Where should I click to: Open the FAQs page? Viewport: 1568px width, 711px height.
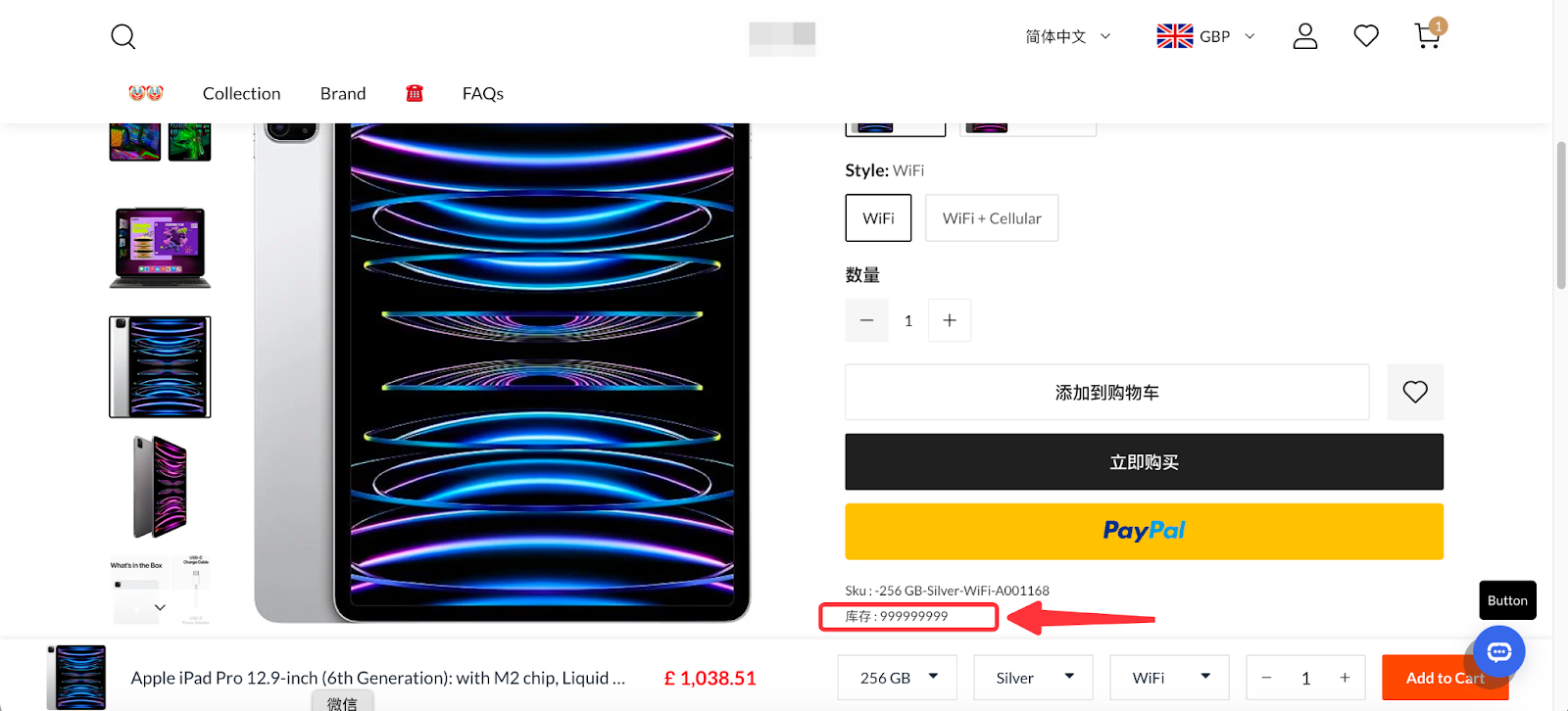[x=482, y=93]
